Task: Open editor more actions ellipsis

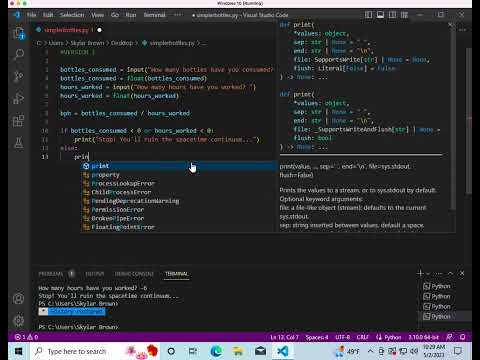Action: 463,30
